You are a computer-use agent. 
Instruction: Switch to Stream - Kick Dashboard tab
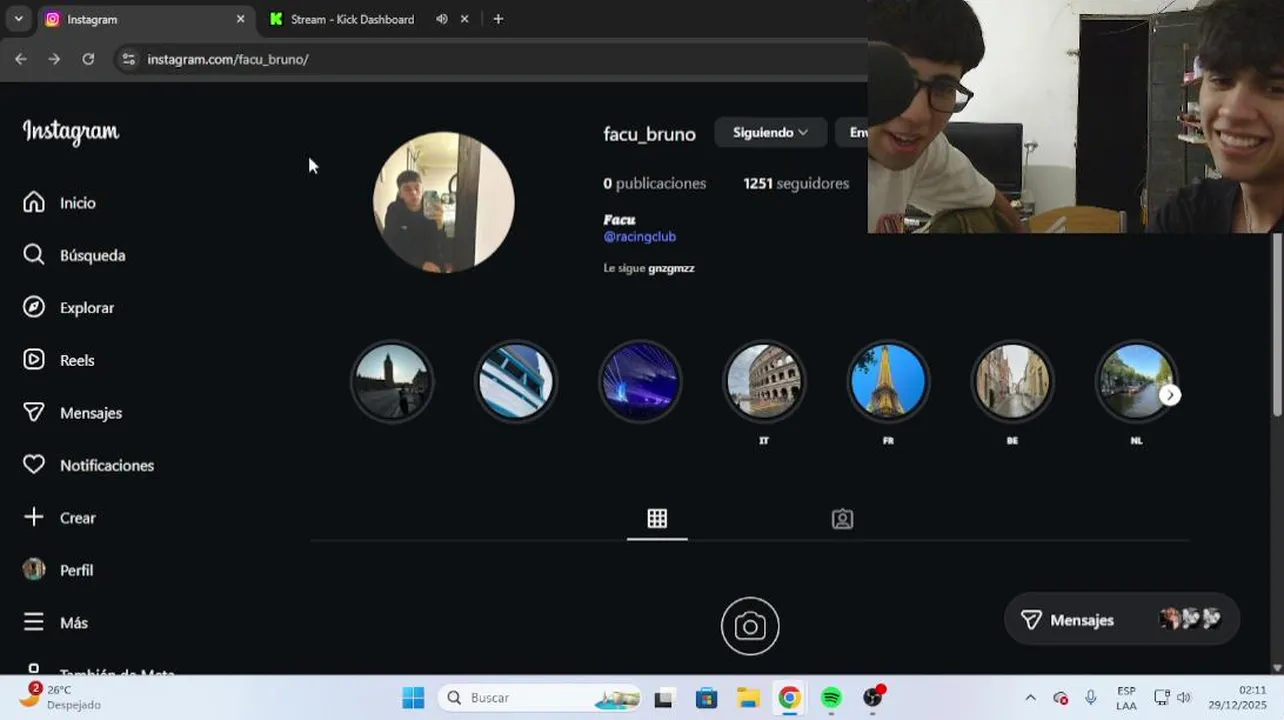click(352, 19)
